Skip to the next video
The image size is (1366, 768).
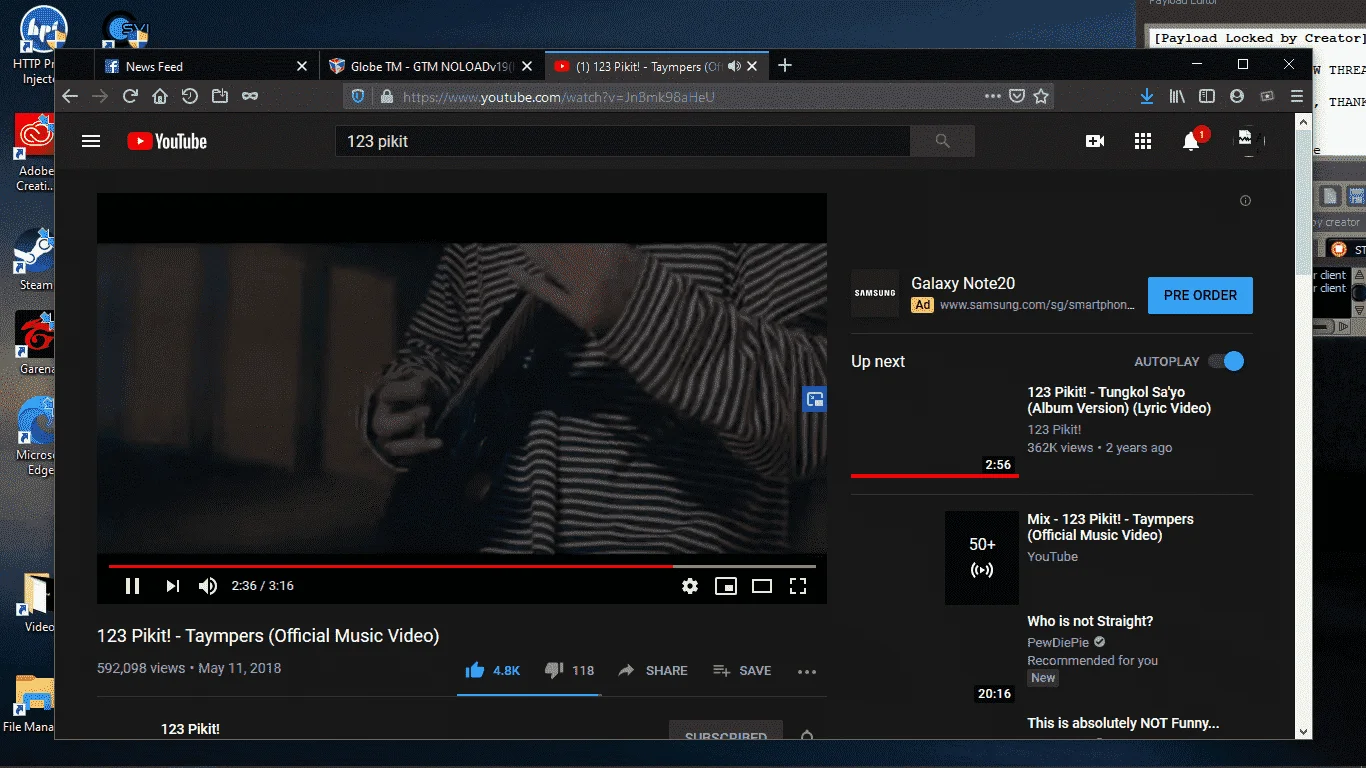172,586
